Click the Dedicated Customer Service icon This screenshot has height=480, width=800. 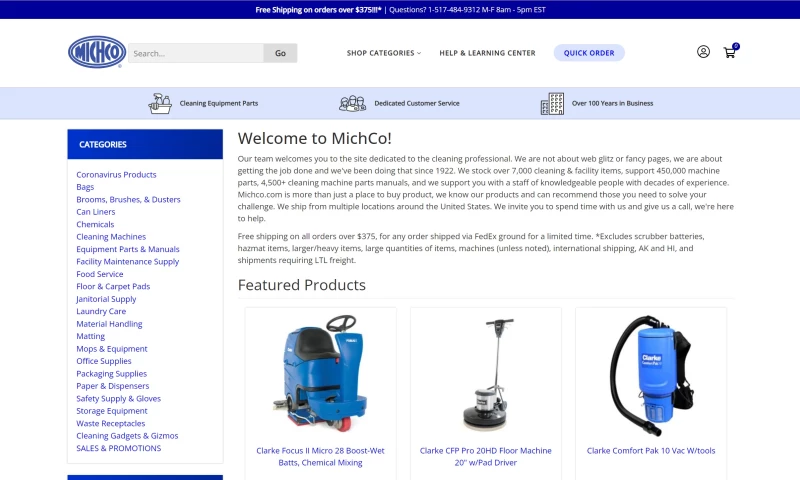[x=352, y=102]
